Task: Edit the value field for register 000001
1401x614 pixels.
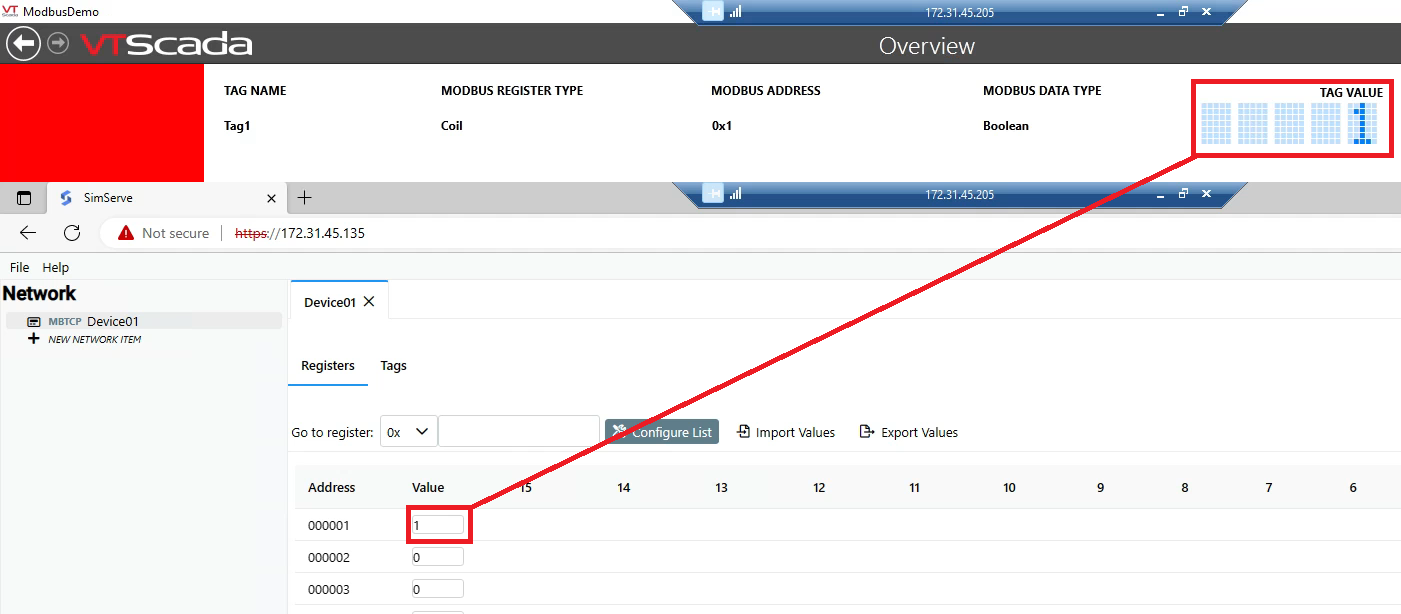Action: 437,524
